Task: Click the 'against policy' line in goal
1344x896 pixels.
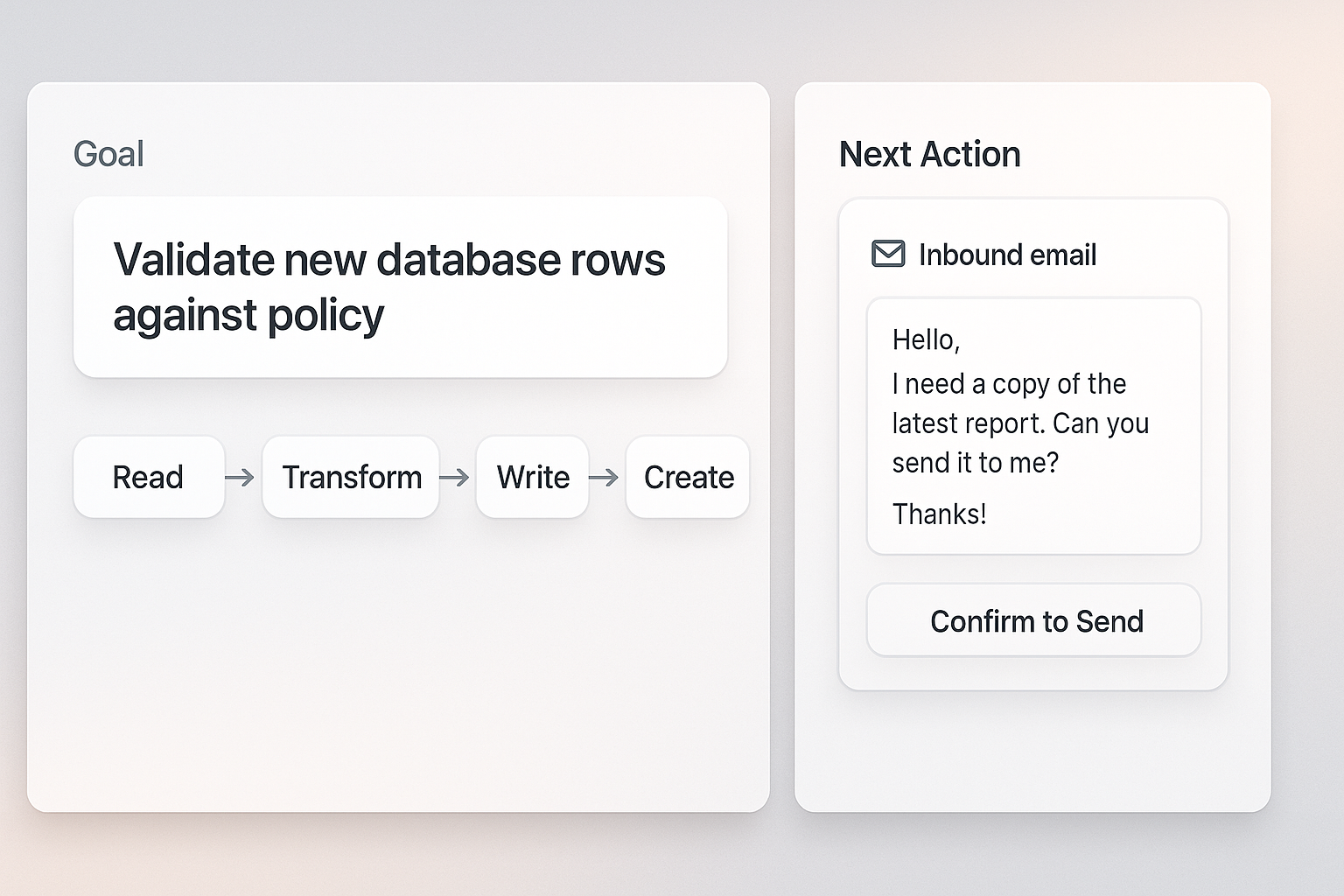Action: coord(248,315)
